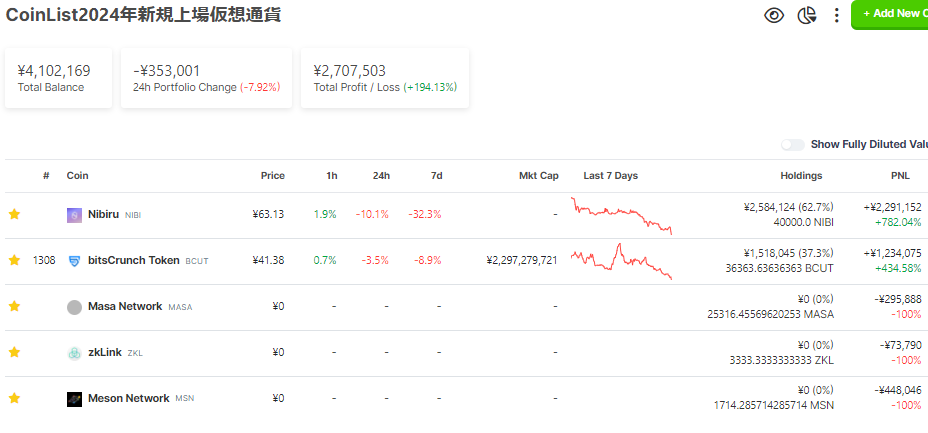Unfavorite Nibiru with its star icon

tap(14, 214)
